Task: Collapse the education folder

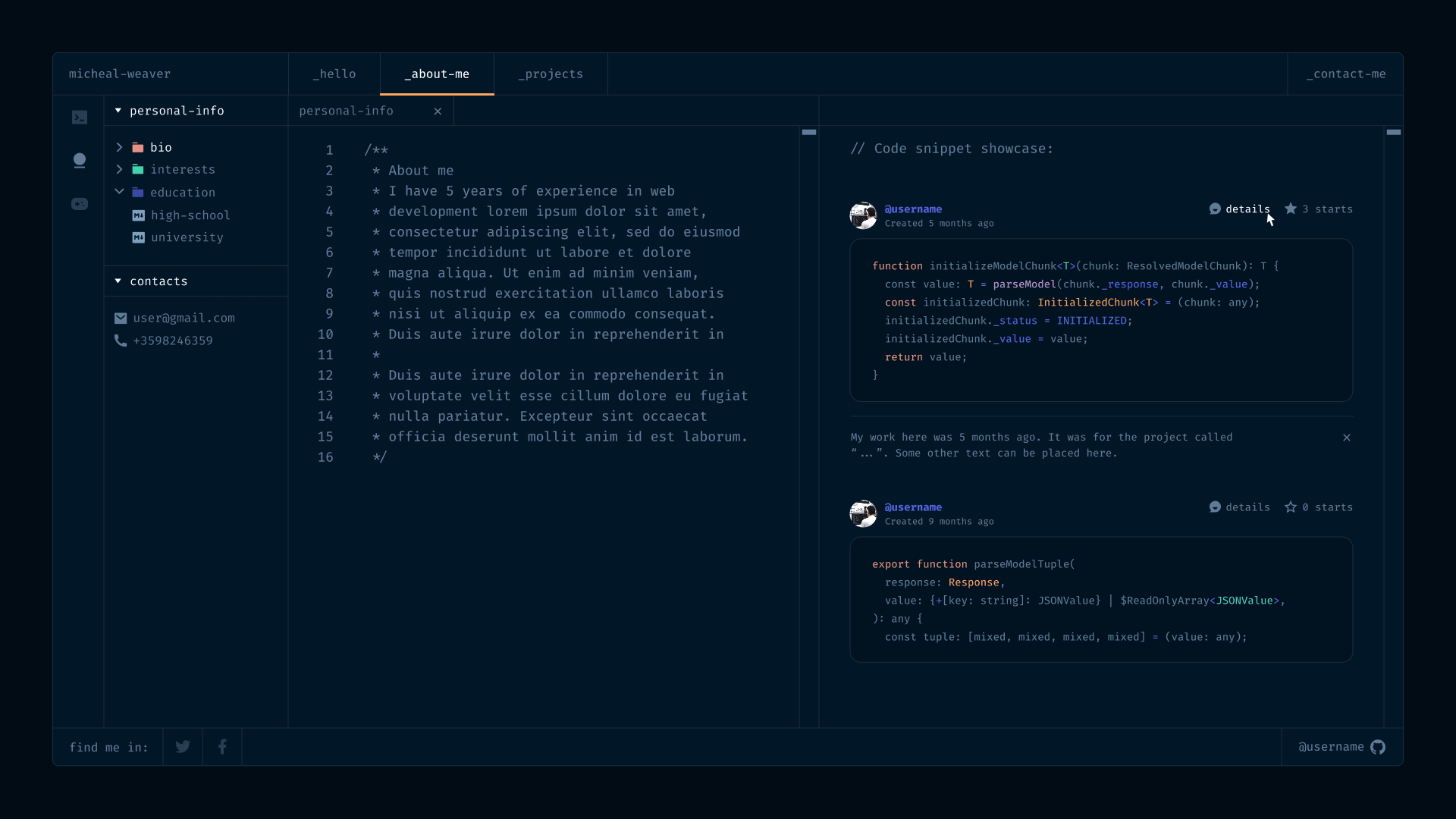Action: click(119, 192)
